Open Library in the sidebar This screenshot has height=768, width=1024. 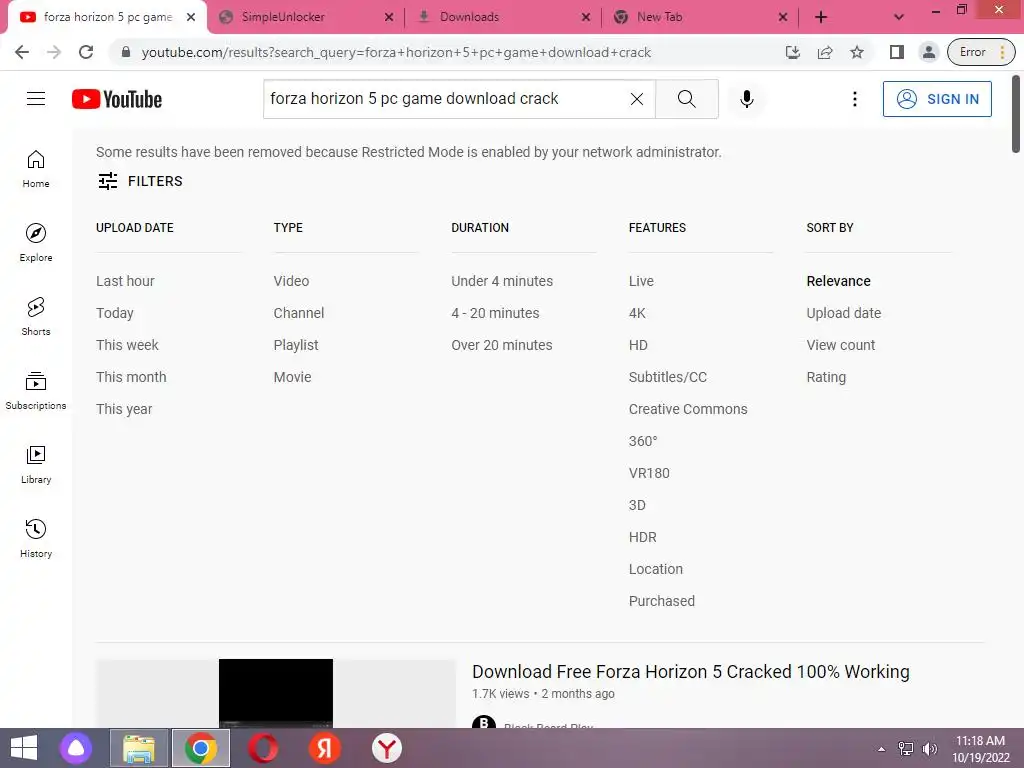click(x=36, y=464)
